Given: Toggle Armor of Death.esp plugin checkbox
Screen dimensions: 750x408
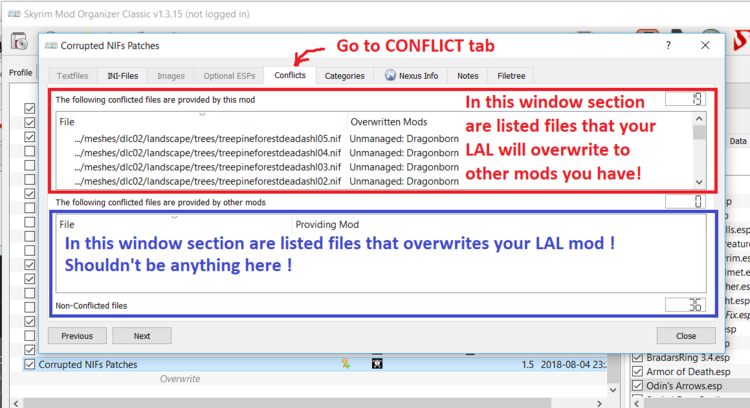Looking at the screenshot, I should click(638, 372).
